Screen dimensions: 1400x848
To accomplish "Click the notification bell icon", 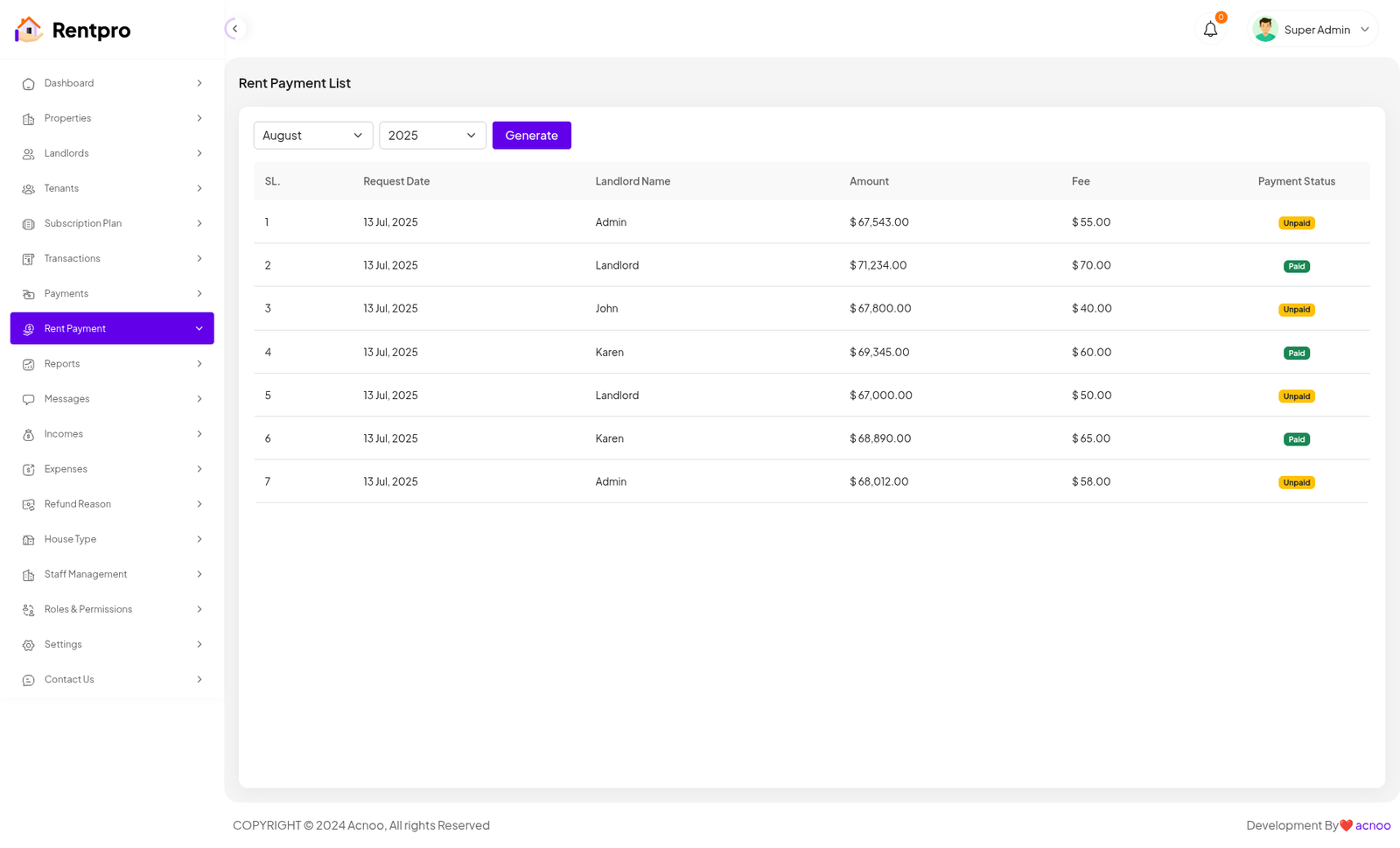I will coord(1210,30).
